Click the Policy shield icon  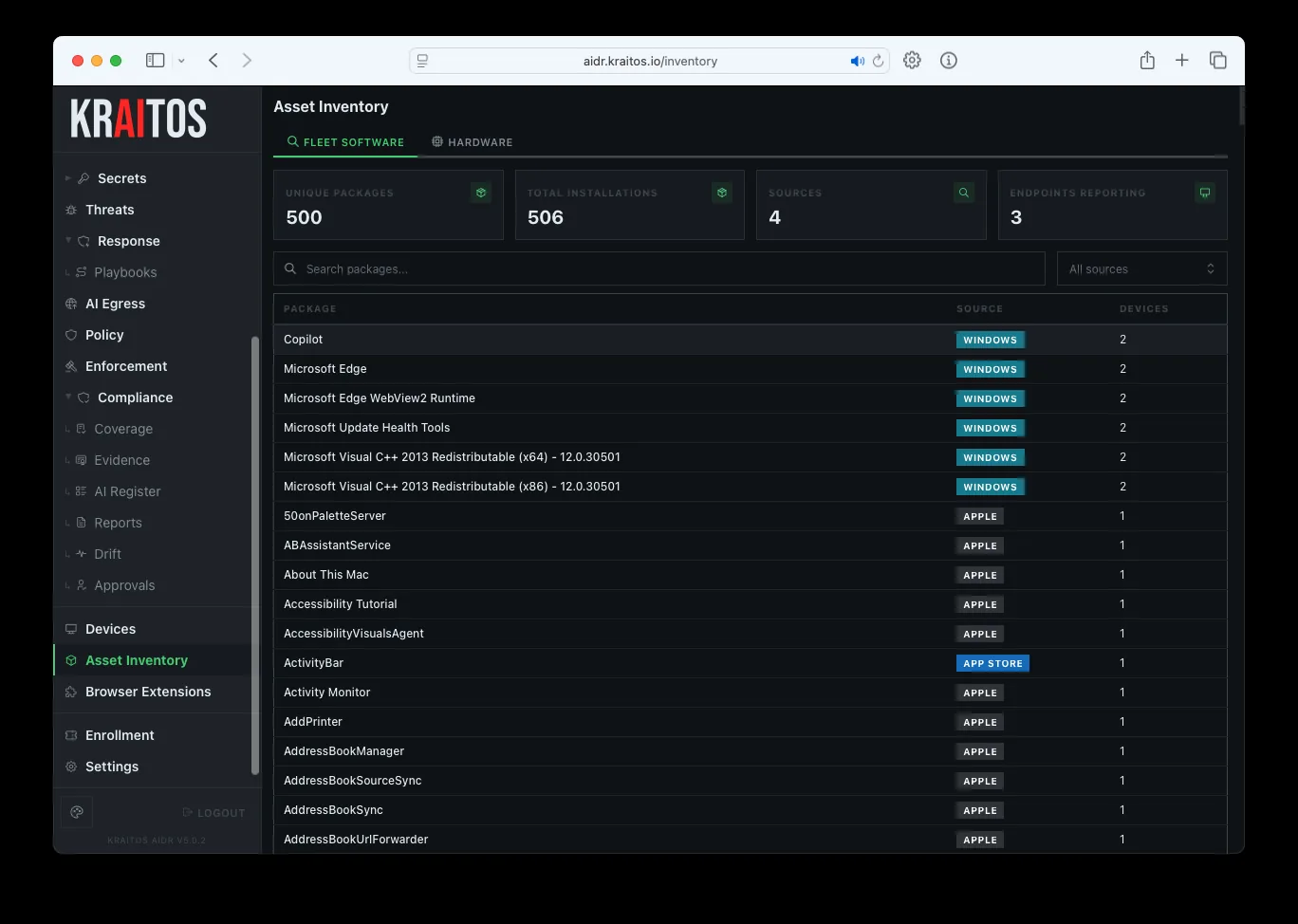coord(71,335)
